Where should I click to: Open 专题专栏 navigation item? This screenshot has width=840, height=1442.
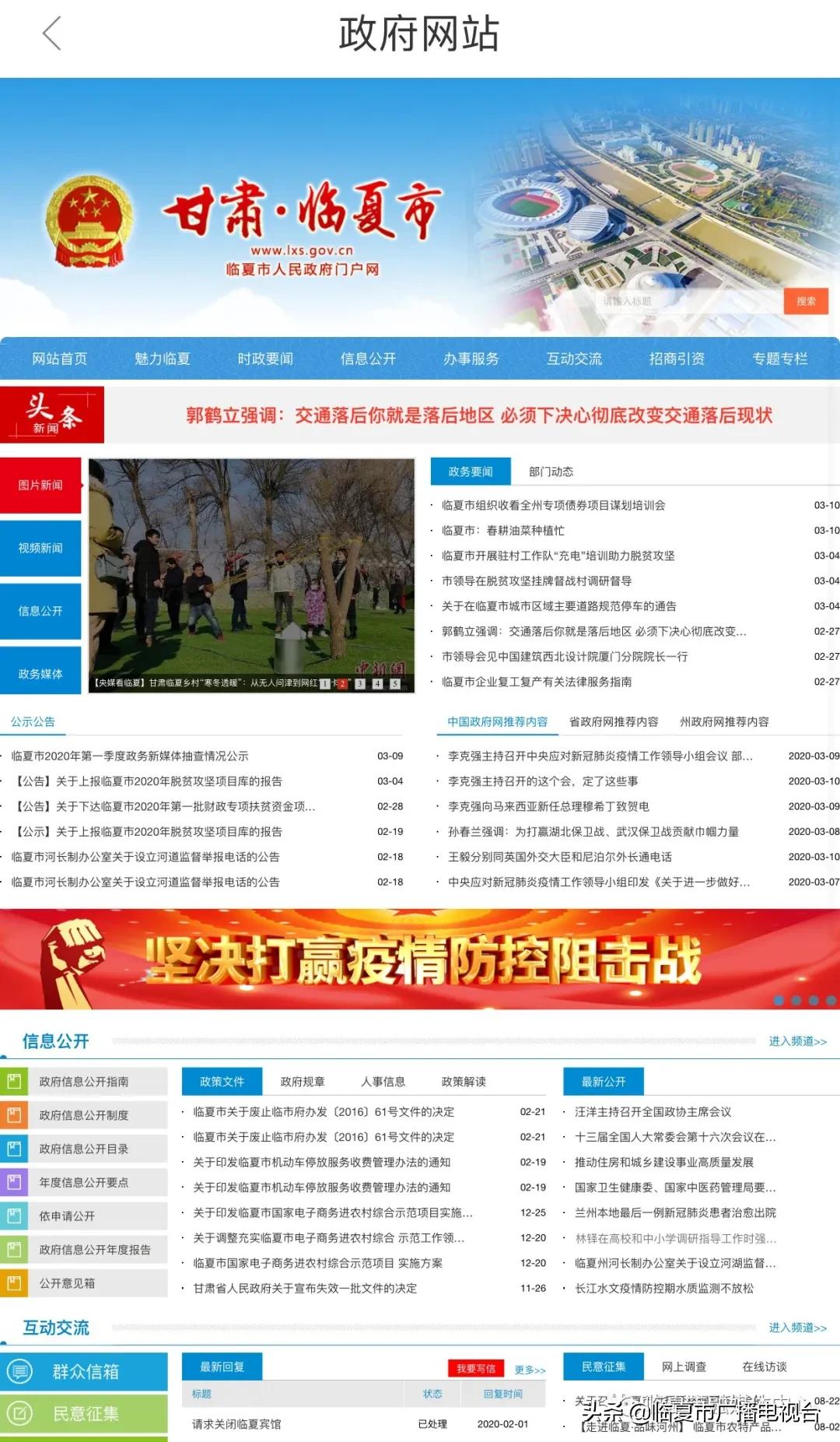click(780, 359)
